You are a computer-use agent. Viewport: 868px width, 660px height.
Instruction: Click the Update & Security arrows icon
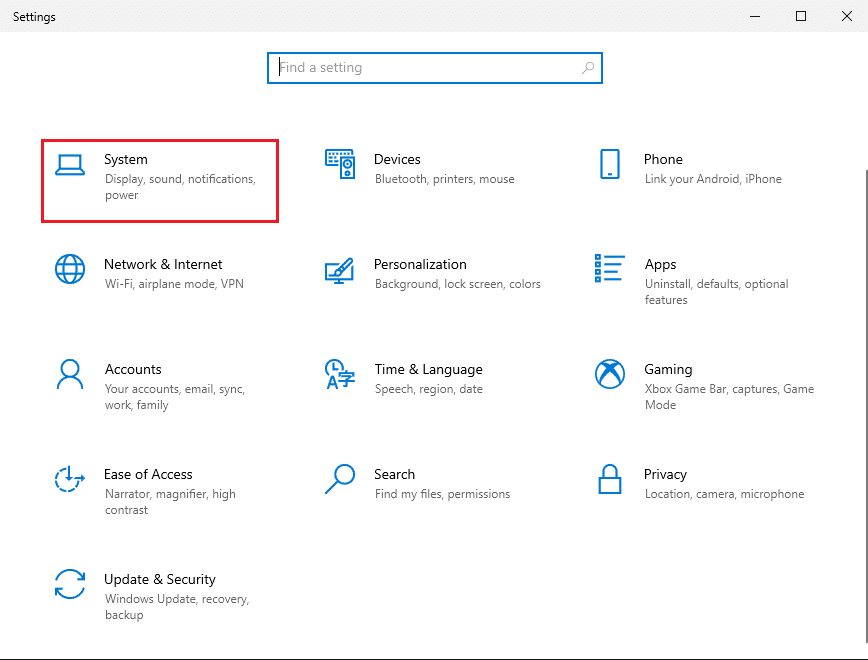click(x=70, y=585)
